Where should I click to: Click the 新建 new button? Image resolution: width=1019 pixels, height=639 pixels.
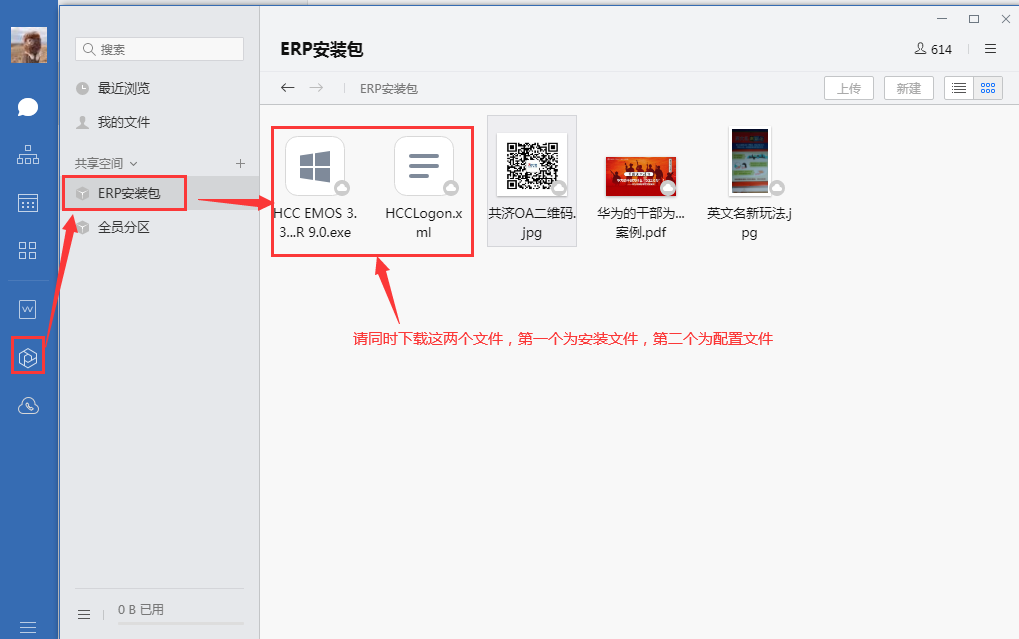908,88
